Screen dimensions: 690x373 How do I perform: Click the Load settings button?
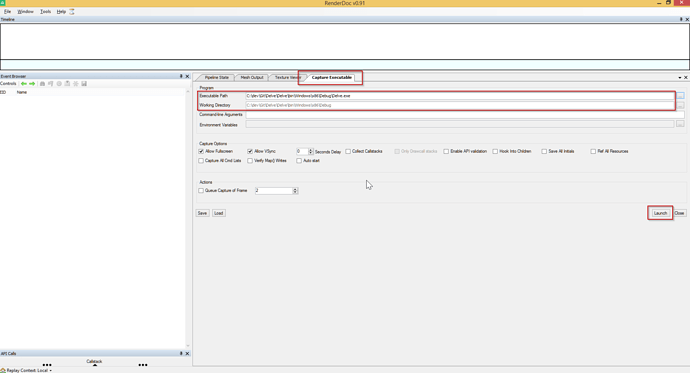click(x=219, y=213)
